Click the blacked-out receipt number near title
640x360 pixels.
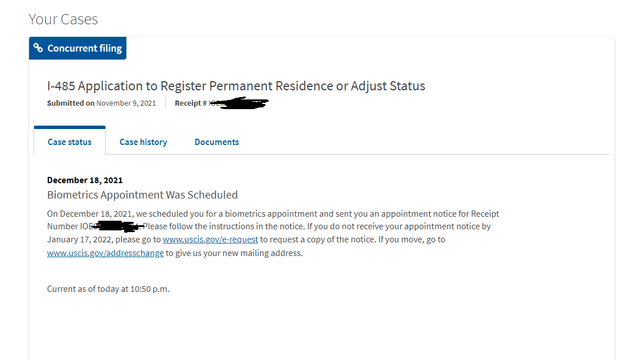coord(239,103)
